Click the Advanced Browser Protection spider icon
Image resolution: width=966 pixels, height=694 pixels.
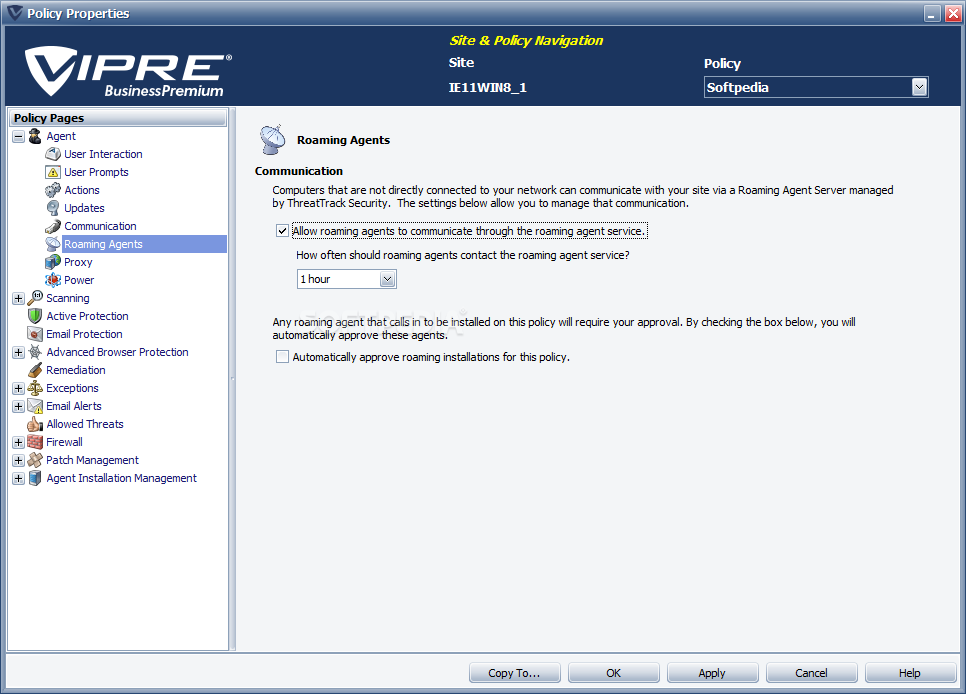[x=35, y=352]
